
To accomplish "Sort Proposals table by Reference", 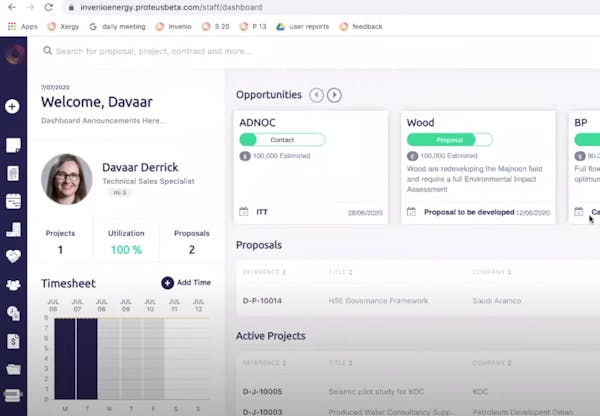I will pyautogui.click(x=264, y=272).
